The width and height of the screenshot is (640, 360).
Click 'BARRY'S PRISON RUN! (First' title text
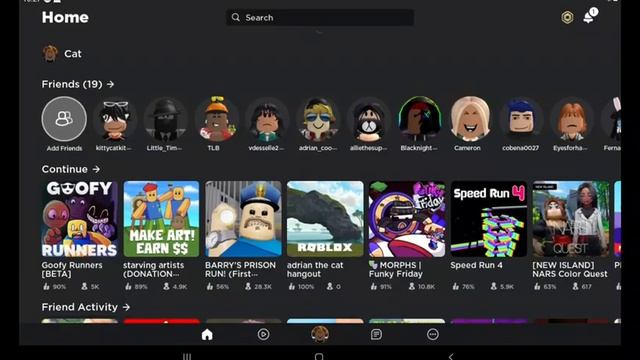click(240, 269)
